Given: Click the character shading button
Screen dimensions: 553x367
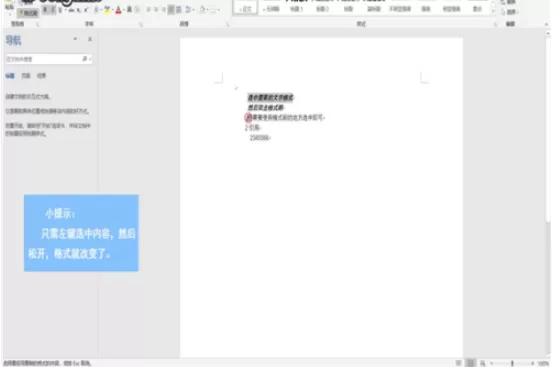Looking at the screenshot, I should 129,10.
